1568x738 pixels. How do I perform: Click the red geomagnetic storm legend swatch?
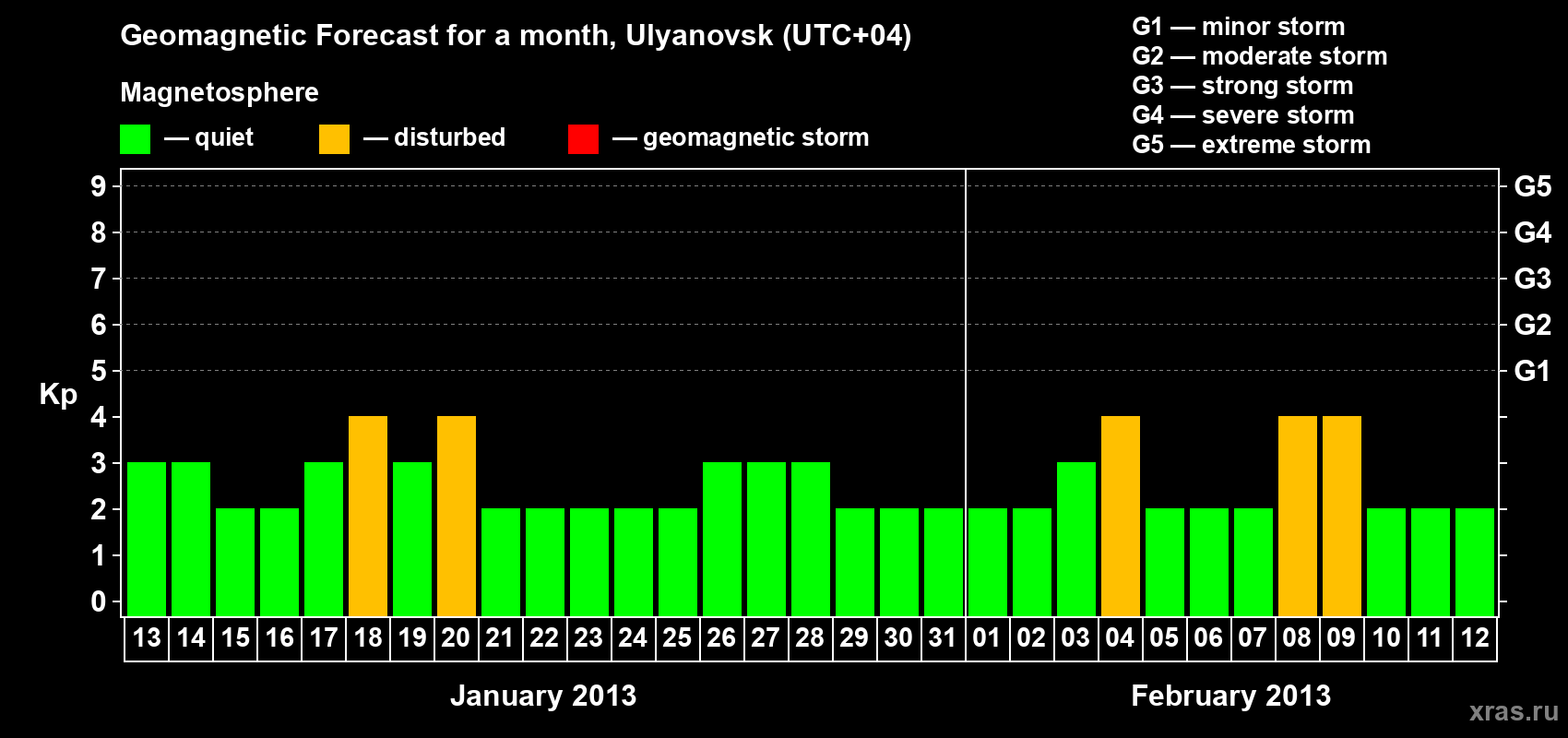(x=583, y=139)
